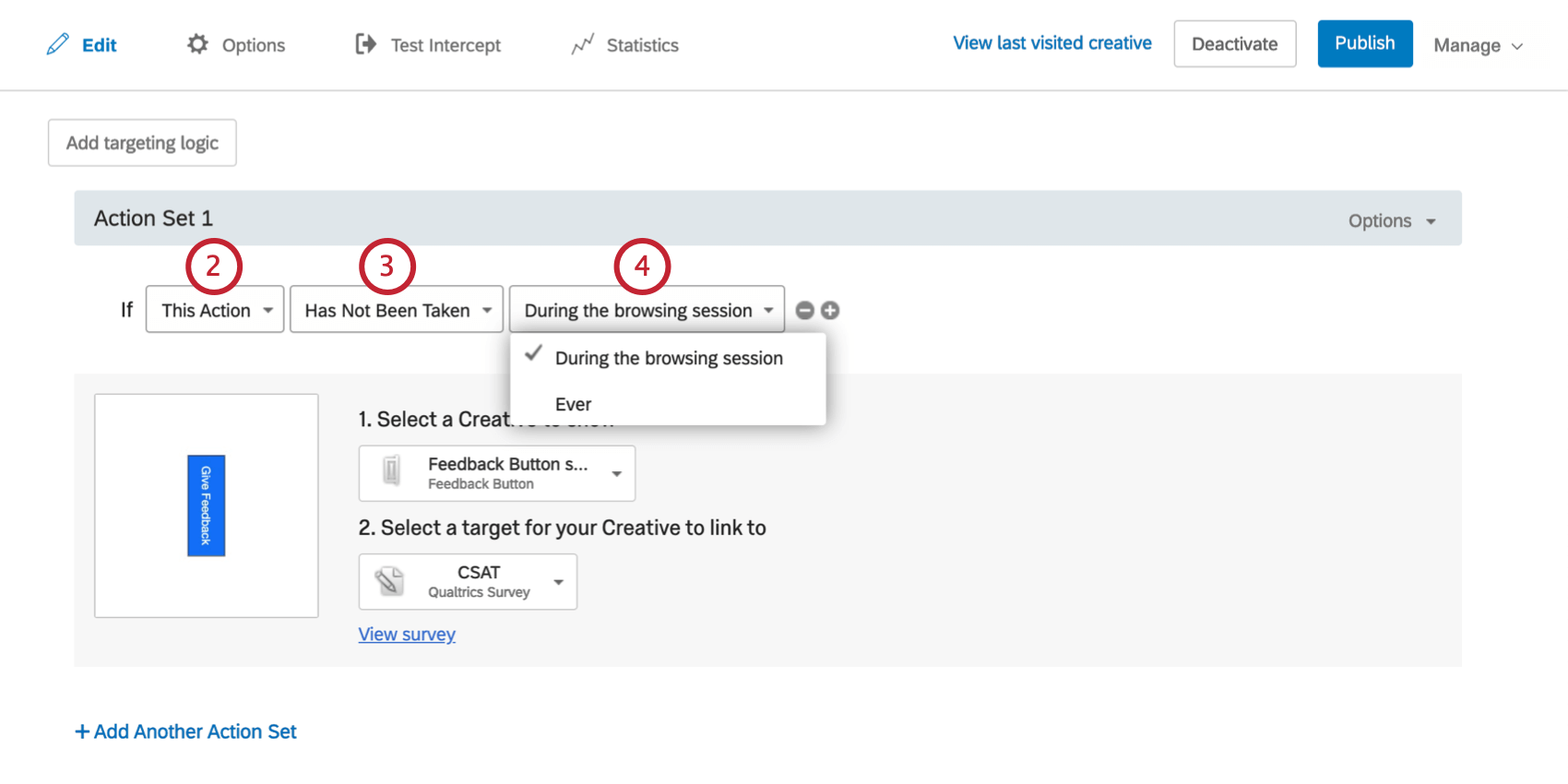Click the CSAT survey icon
Viewport: 1568px width, 784px height.
tap(390, 581)
